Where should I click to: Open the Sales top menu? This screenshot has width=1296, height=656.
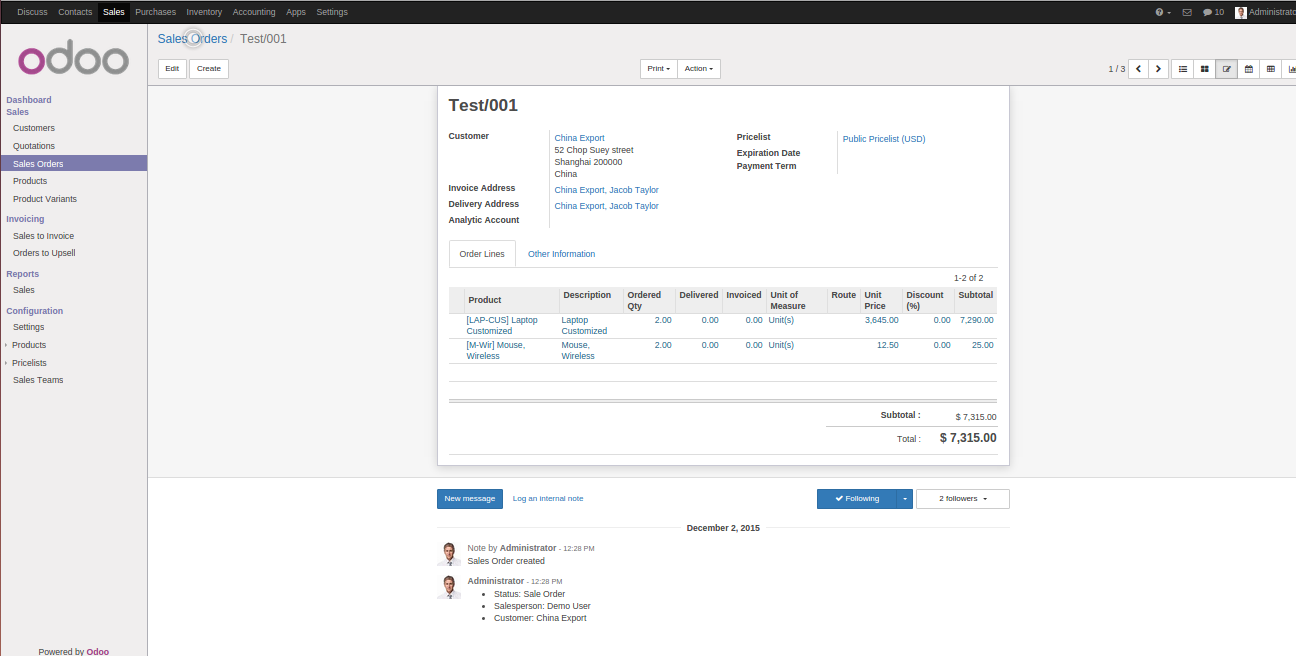tap(113, 12)
